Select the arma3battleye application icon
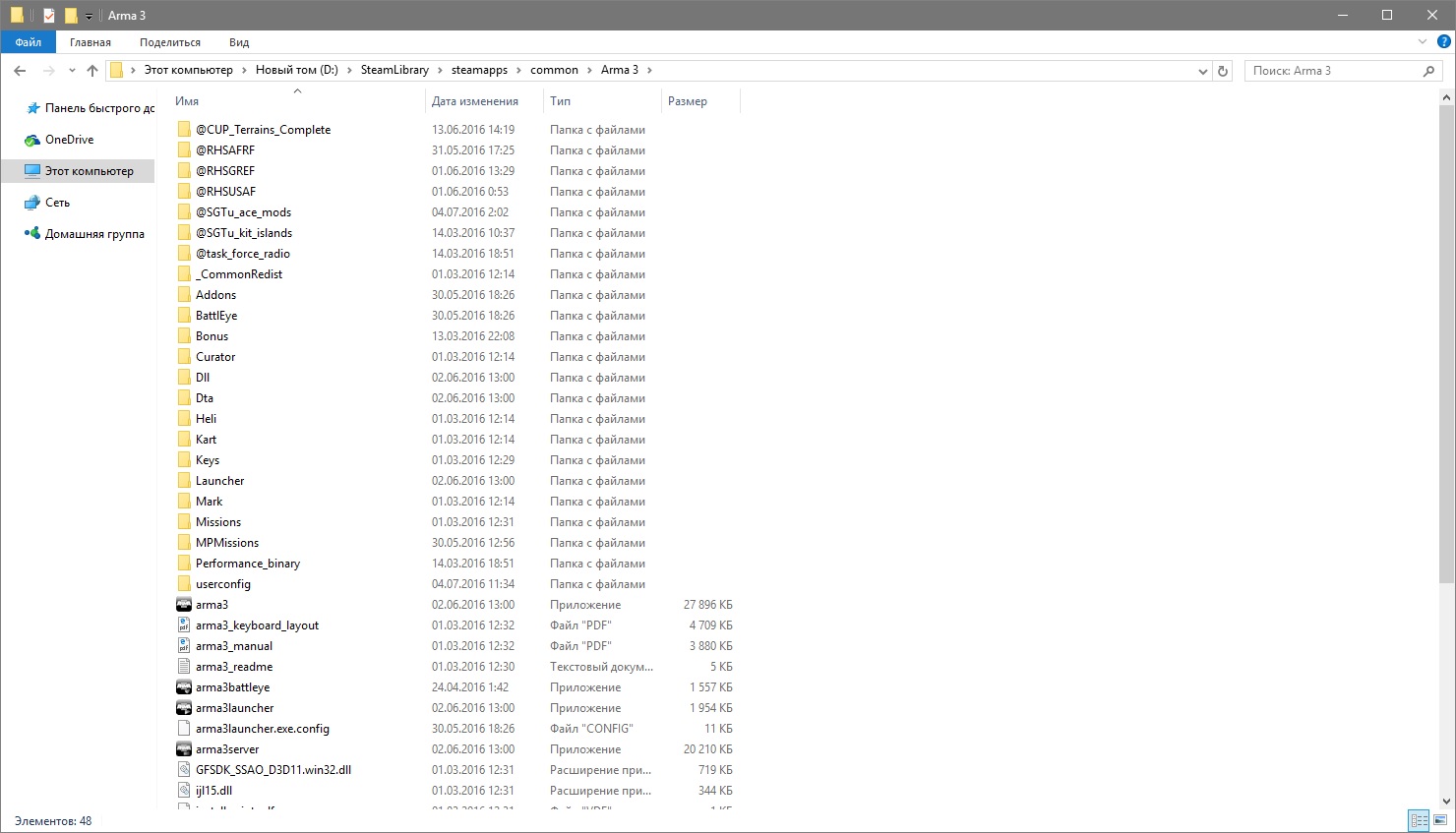 pos(184,687)
